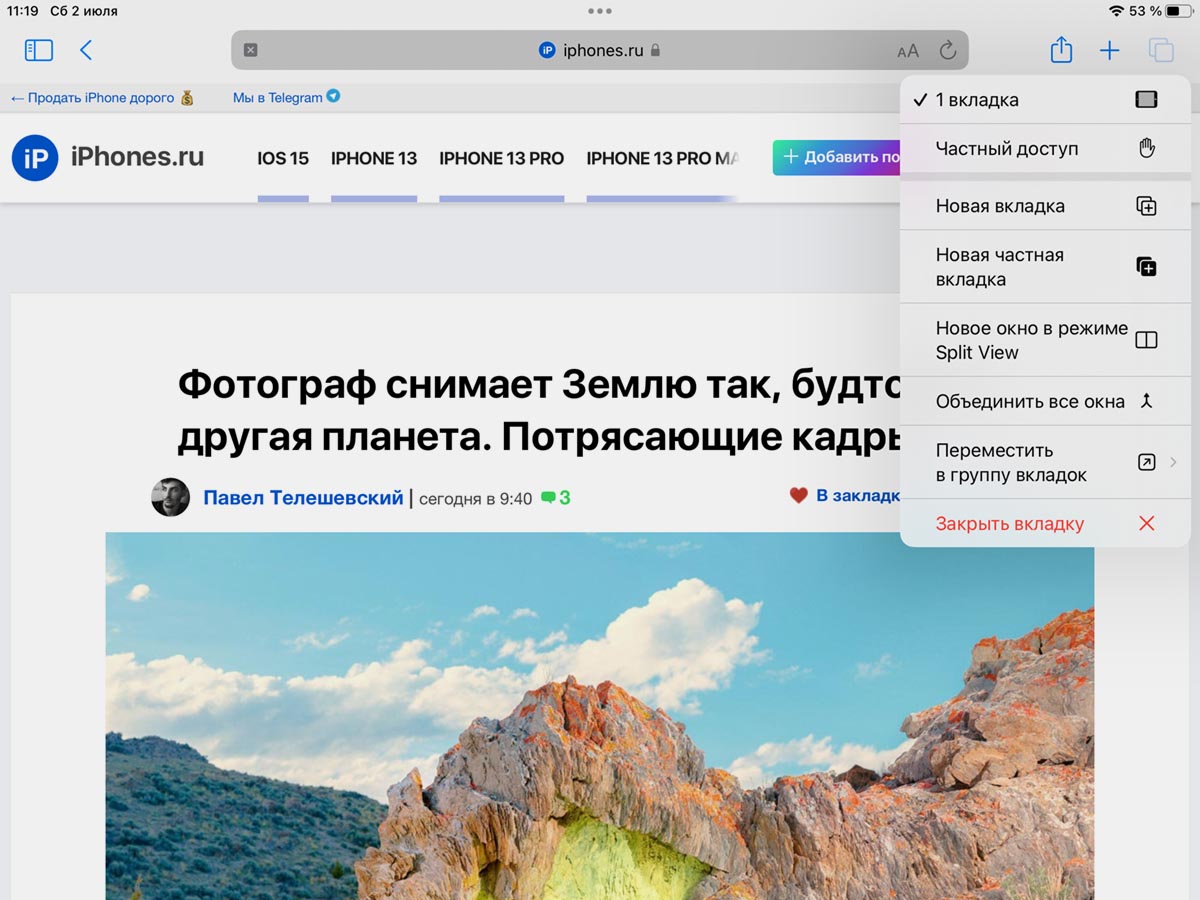Click the merge windows icon

coord(1147,401)
